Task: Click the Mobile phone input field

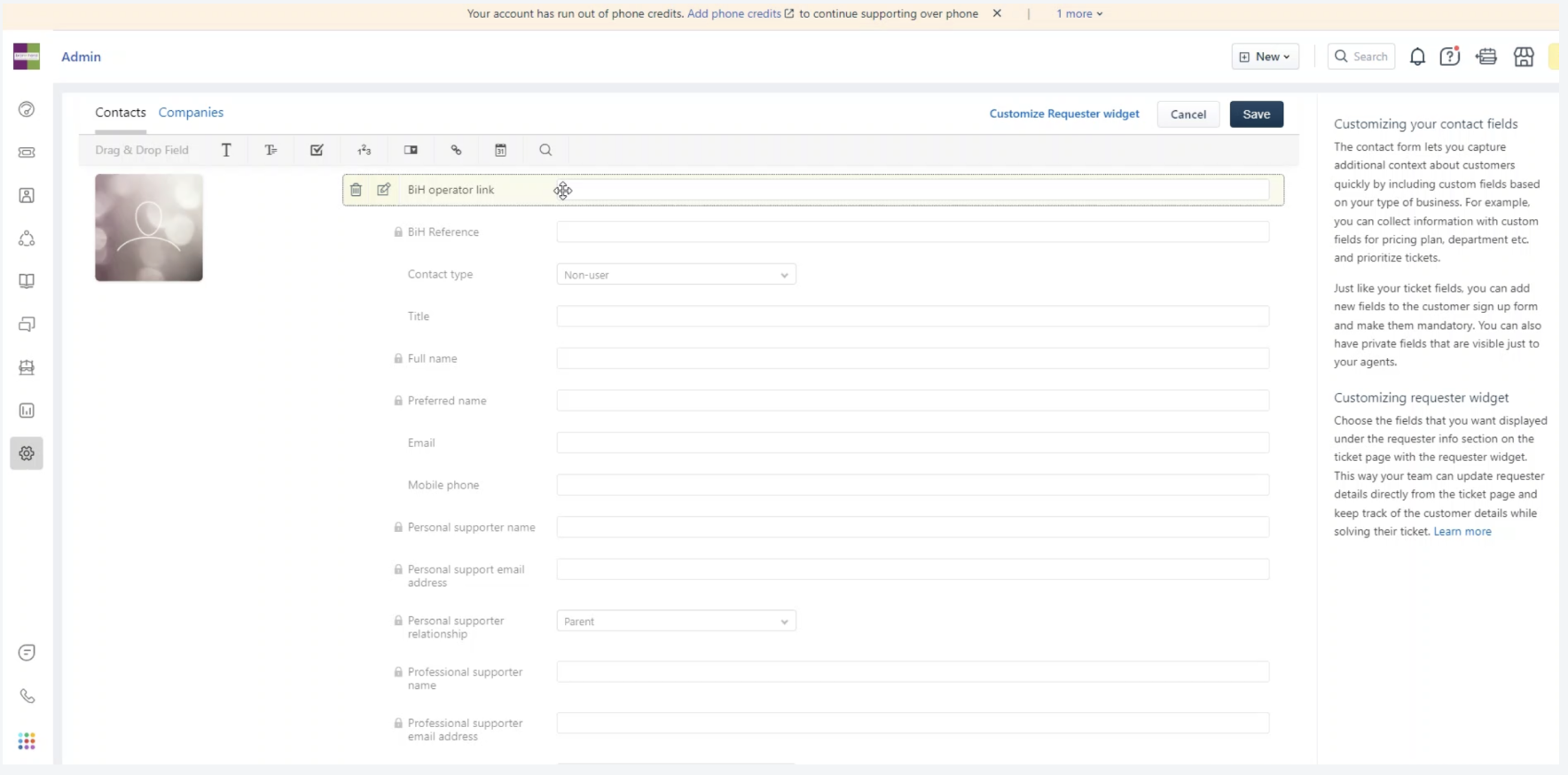Action: tap(913, 485)
